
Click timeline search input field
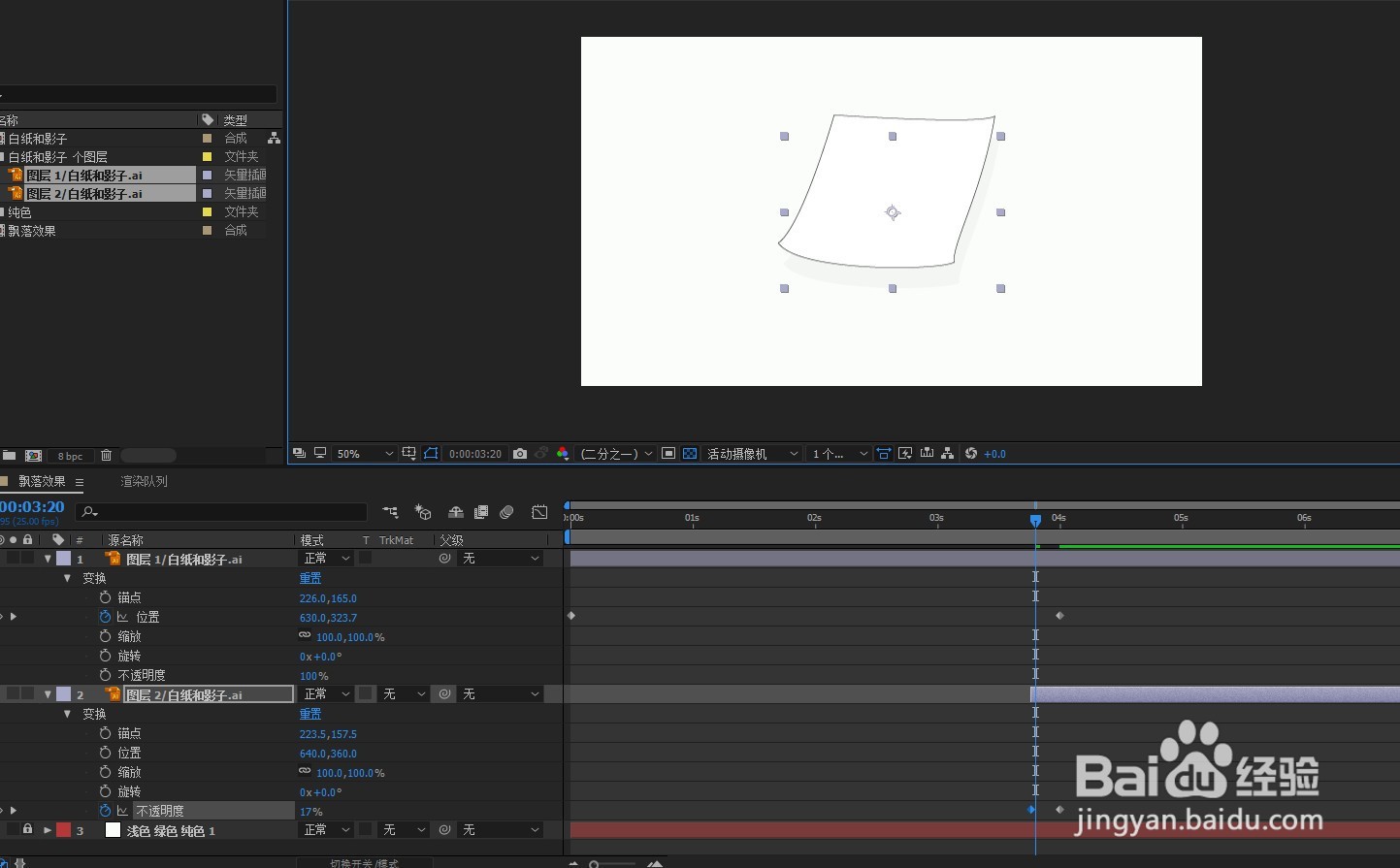[x=222, y=512]
